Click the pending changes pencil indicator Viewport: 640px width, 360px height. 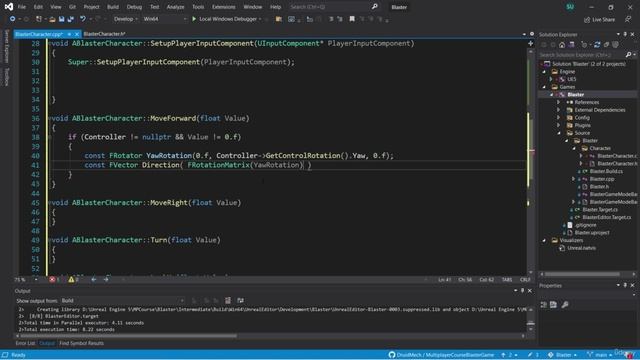tap(533, 355)
